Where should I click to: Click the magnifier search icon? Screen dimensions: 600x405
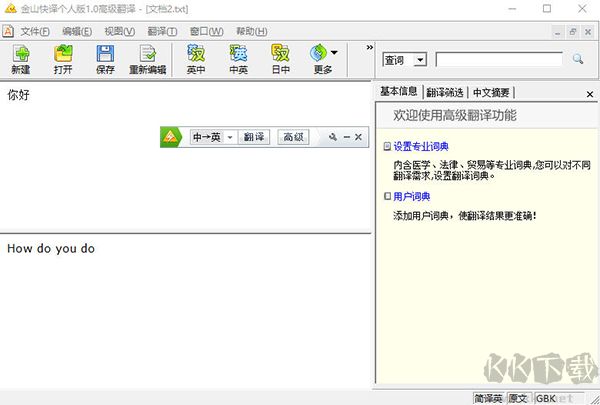point(577,60)
